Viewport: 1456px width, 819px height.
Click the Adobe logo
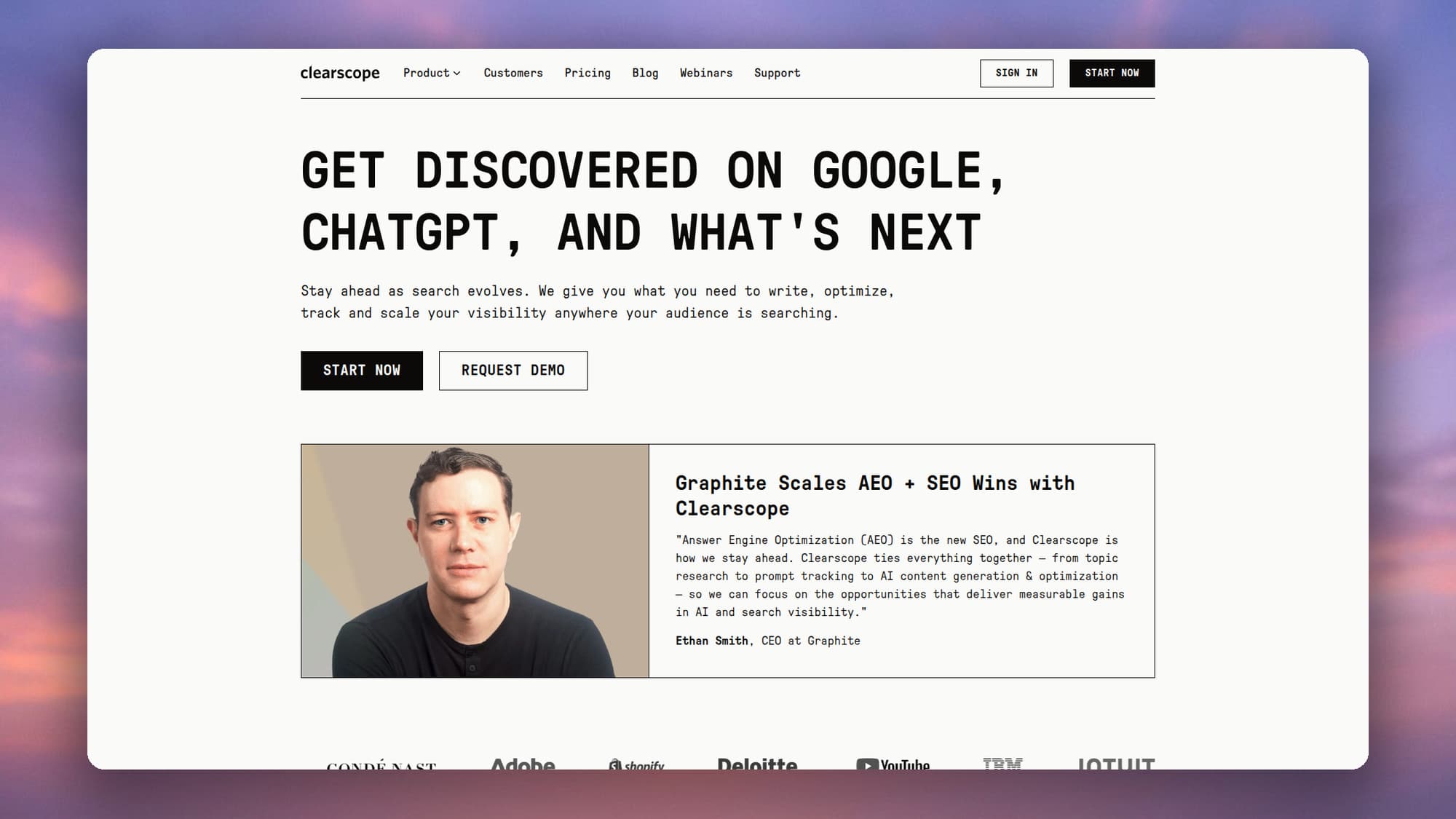coord(523,764)
